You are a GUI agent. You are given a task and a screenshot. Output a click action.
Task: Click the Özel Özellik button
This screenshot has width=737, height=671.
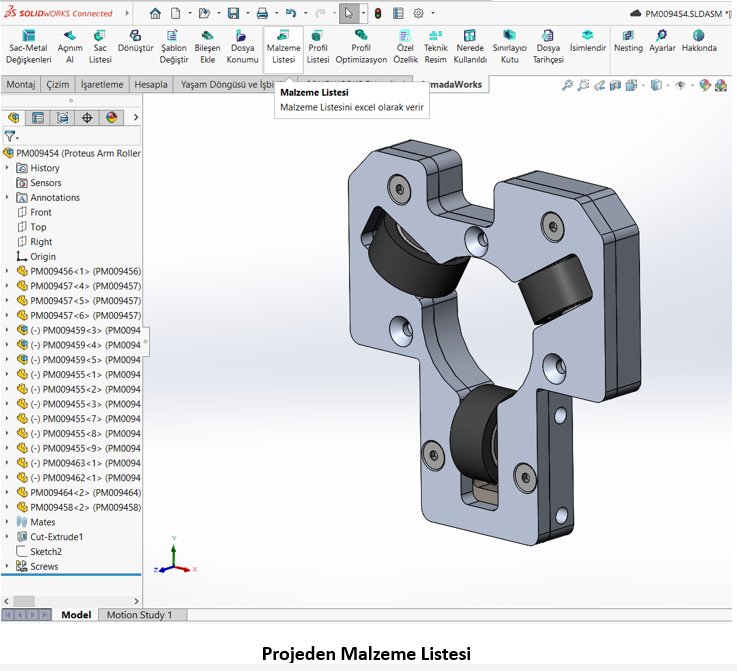[405, 46]
